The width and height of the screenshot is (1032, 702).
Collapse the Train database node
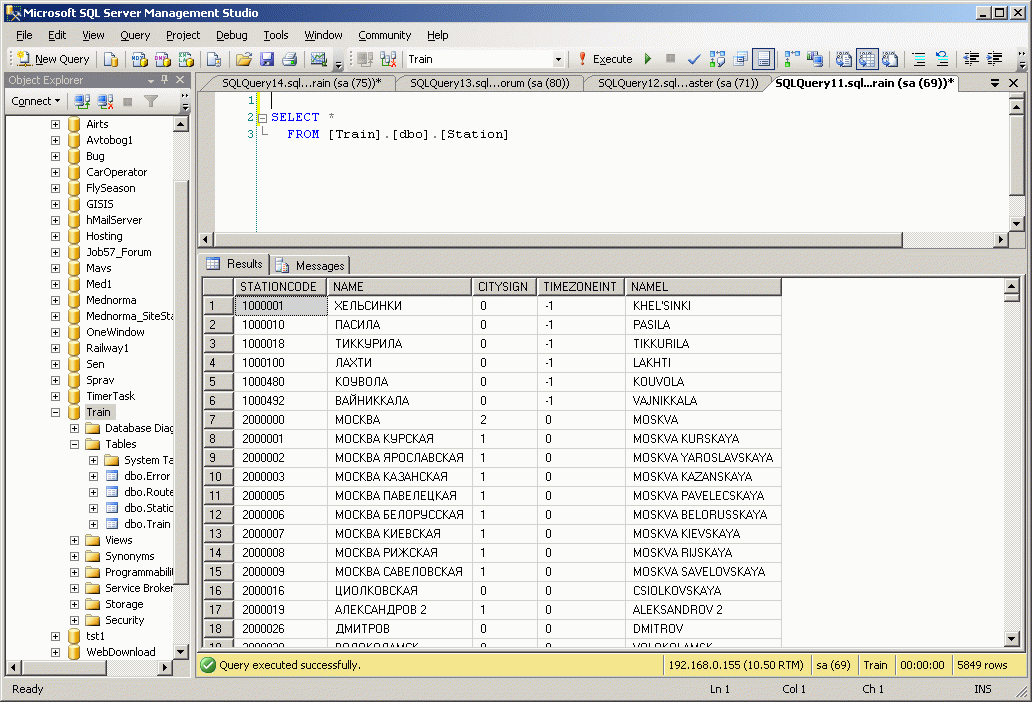pyautogui.click(x=55, y=413)
